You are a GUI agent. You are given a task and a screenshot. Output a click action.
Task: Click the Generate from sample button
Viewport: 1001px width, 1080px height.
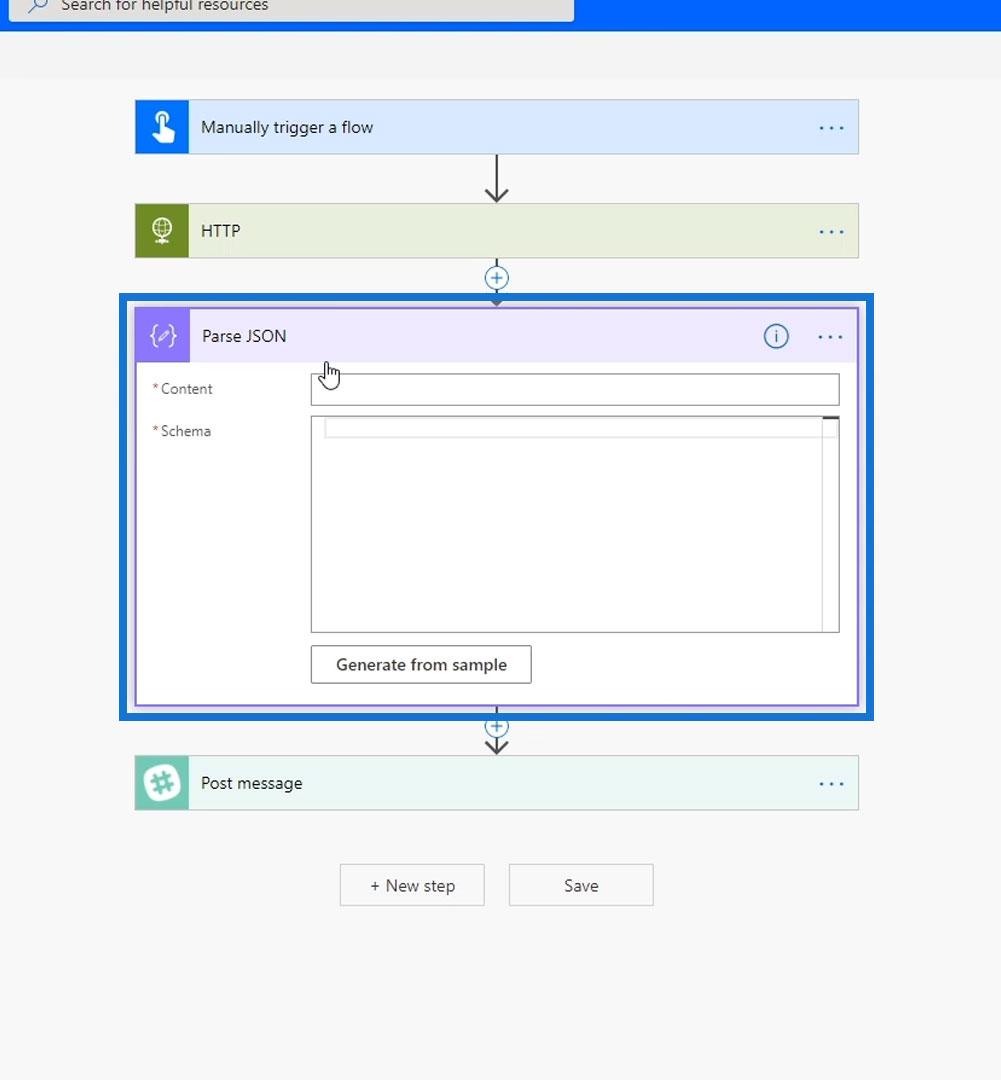point(421,665)
